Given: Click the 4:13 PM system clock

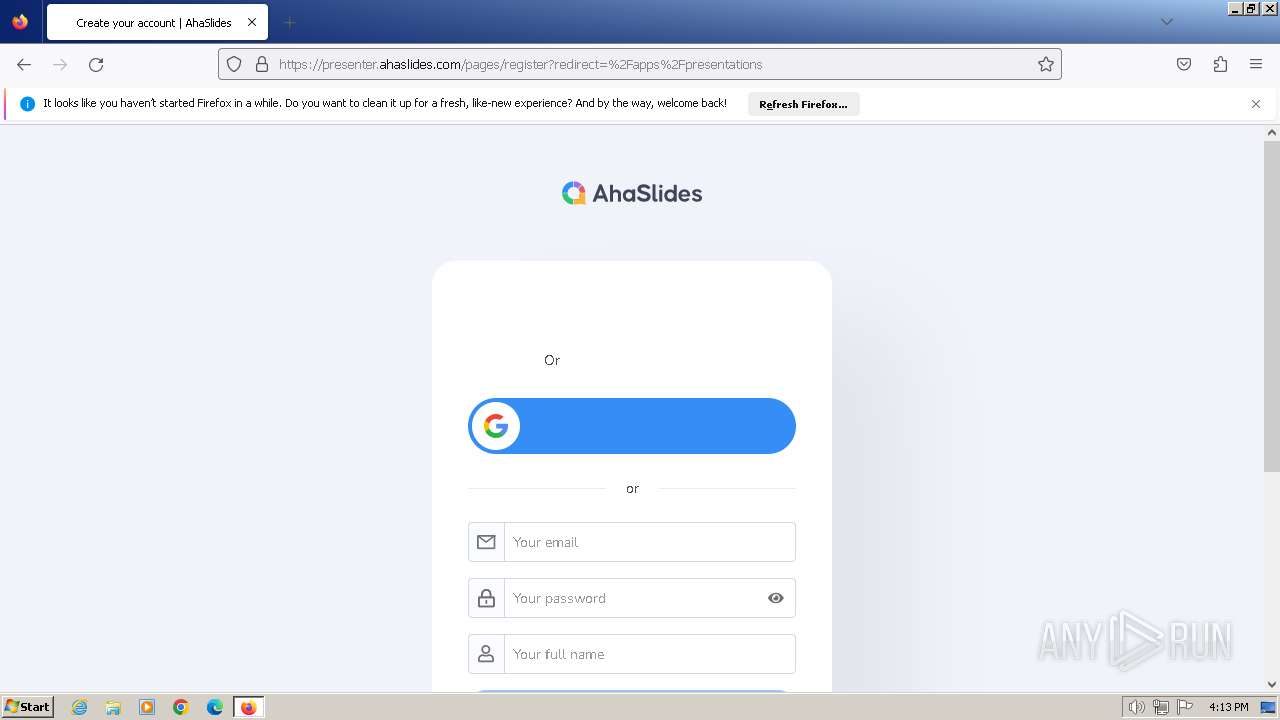Looking at the screenshot, I should [1228, 707].
